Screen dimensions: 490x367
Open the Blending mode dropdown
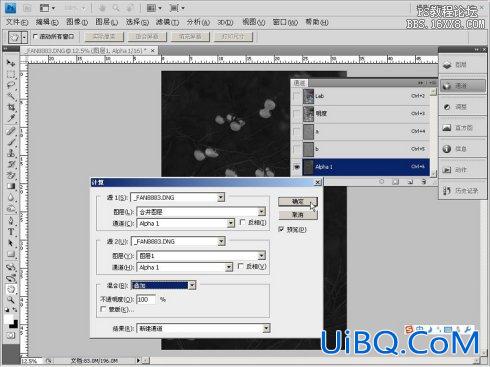[x=164, y=285]
